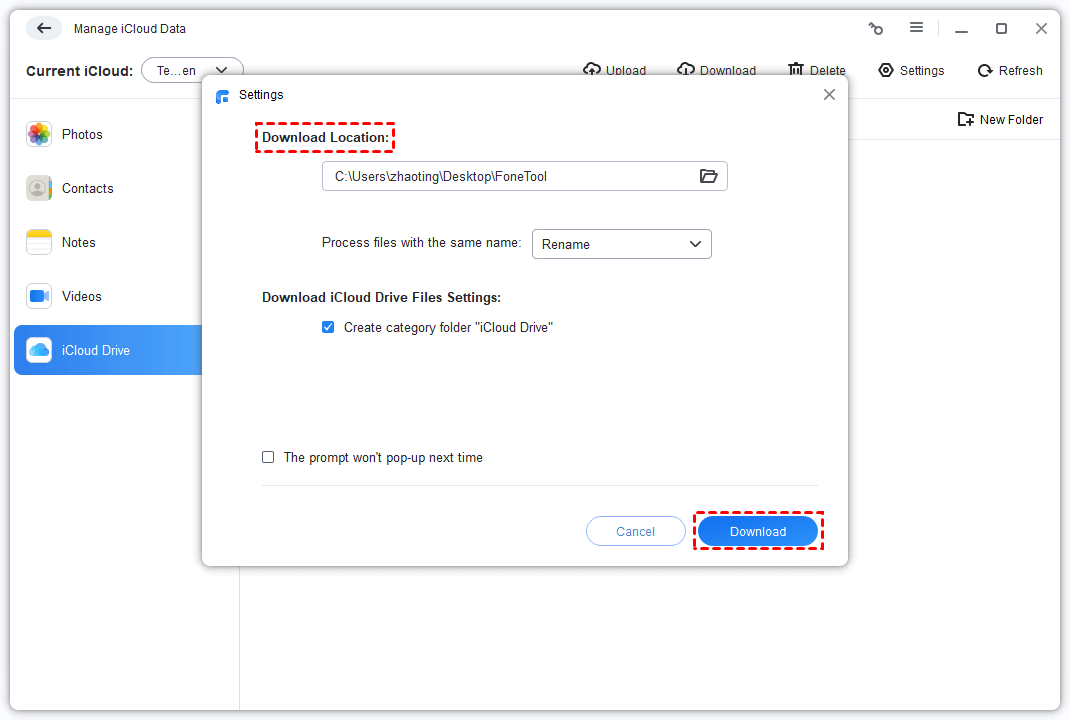Viewport: 1070px width, 720px height.
Task: Click the Contacts icon in sidebar
Action: (x=39, y=188)
